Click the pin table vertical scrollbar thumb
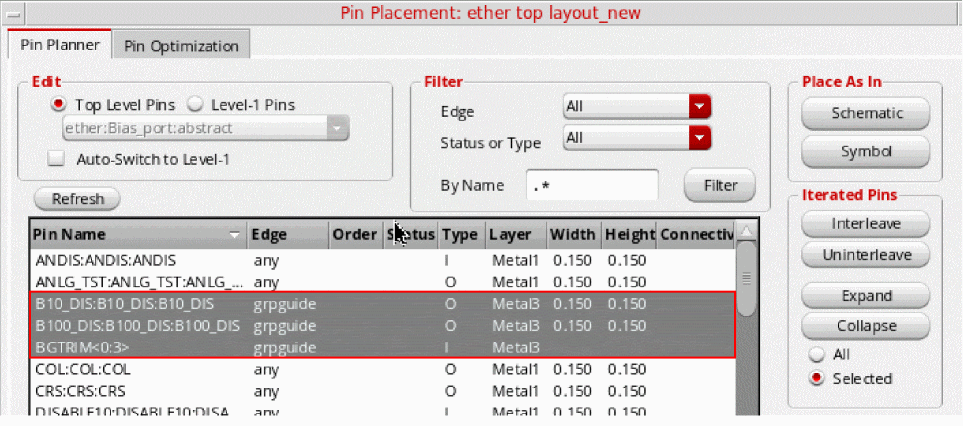 pos(746,279)
